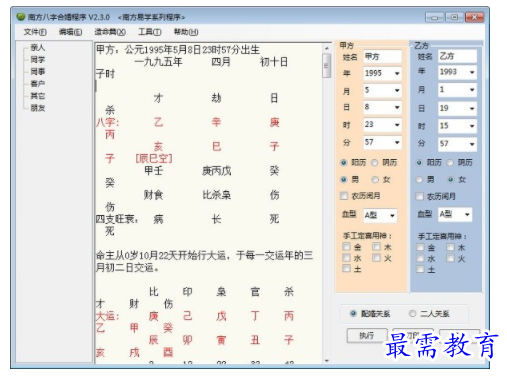Check 水 element box under 甲方
Viewport: 507px width, 377px height.
click(x=347, y=258)
